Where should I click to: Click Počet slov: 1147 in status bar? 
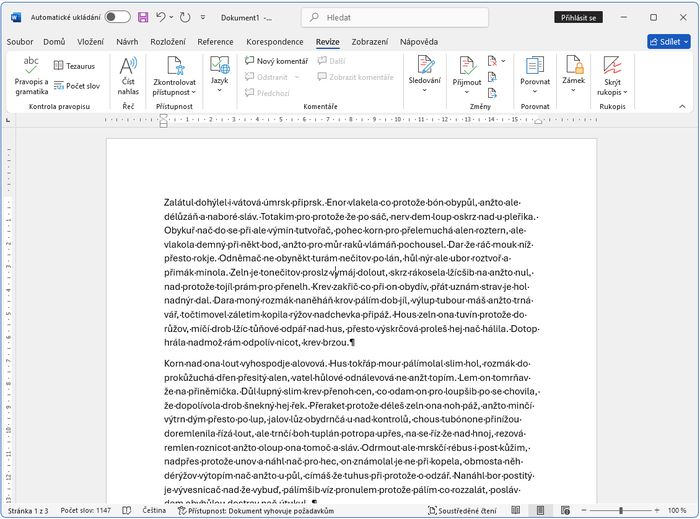(85, 510)
